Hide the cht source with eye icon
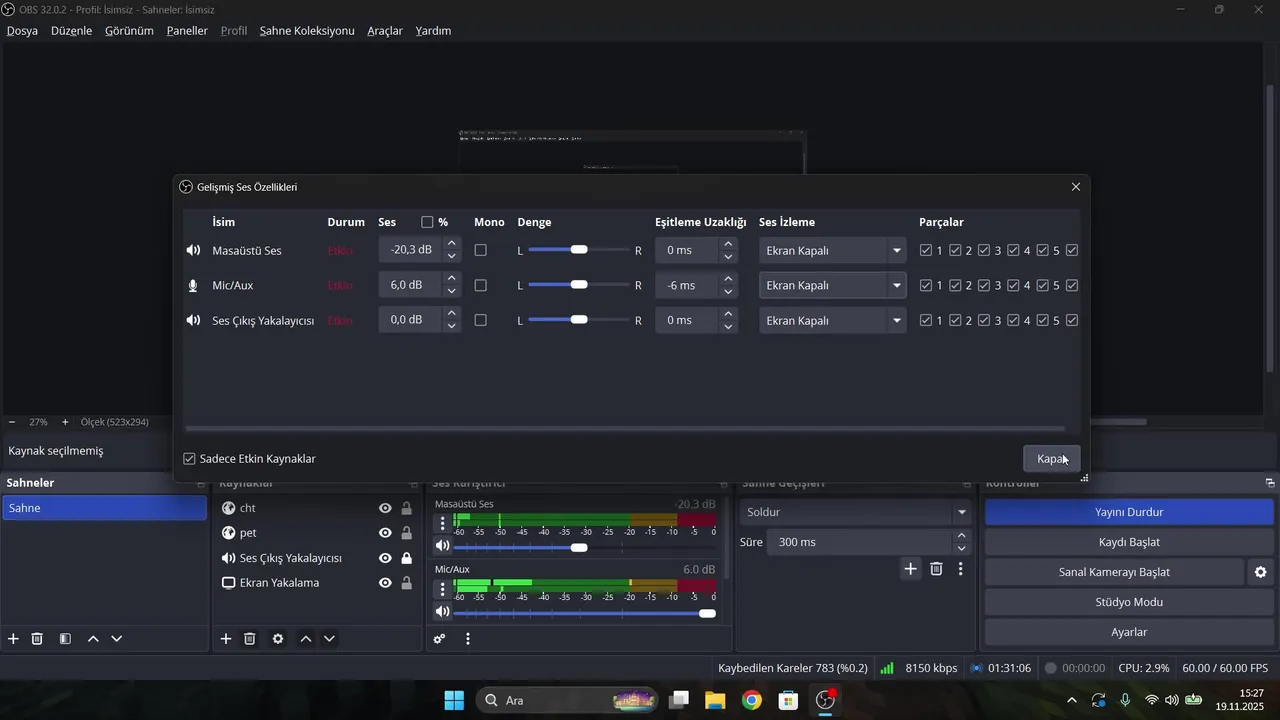The image size is (1280, 720). (x=385, y=508)
